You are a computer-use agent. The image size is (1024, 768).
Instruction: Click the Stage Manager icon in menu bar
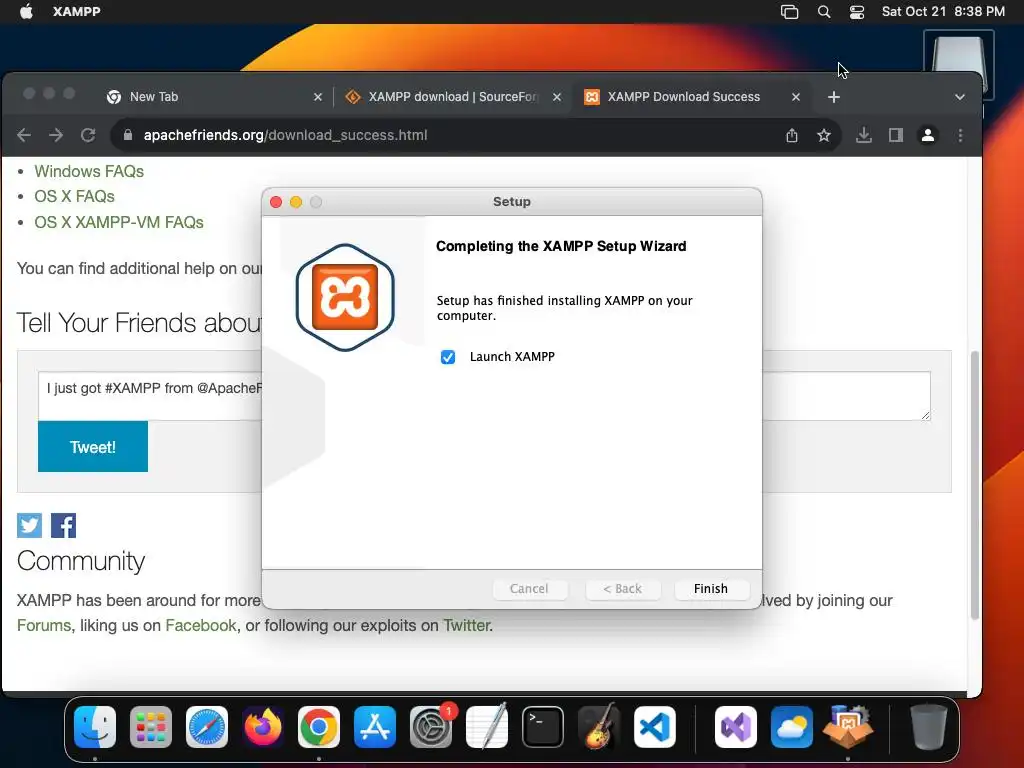point(790,12)
